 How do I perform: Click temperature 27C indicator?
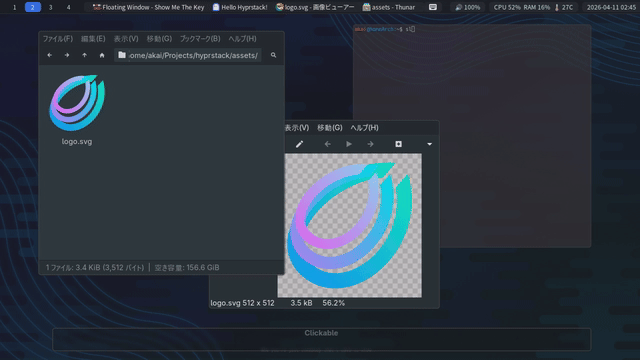coord(564,7)
